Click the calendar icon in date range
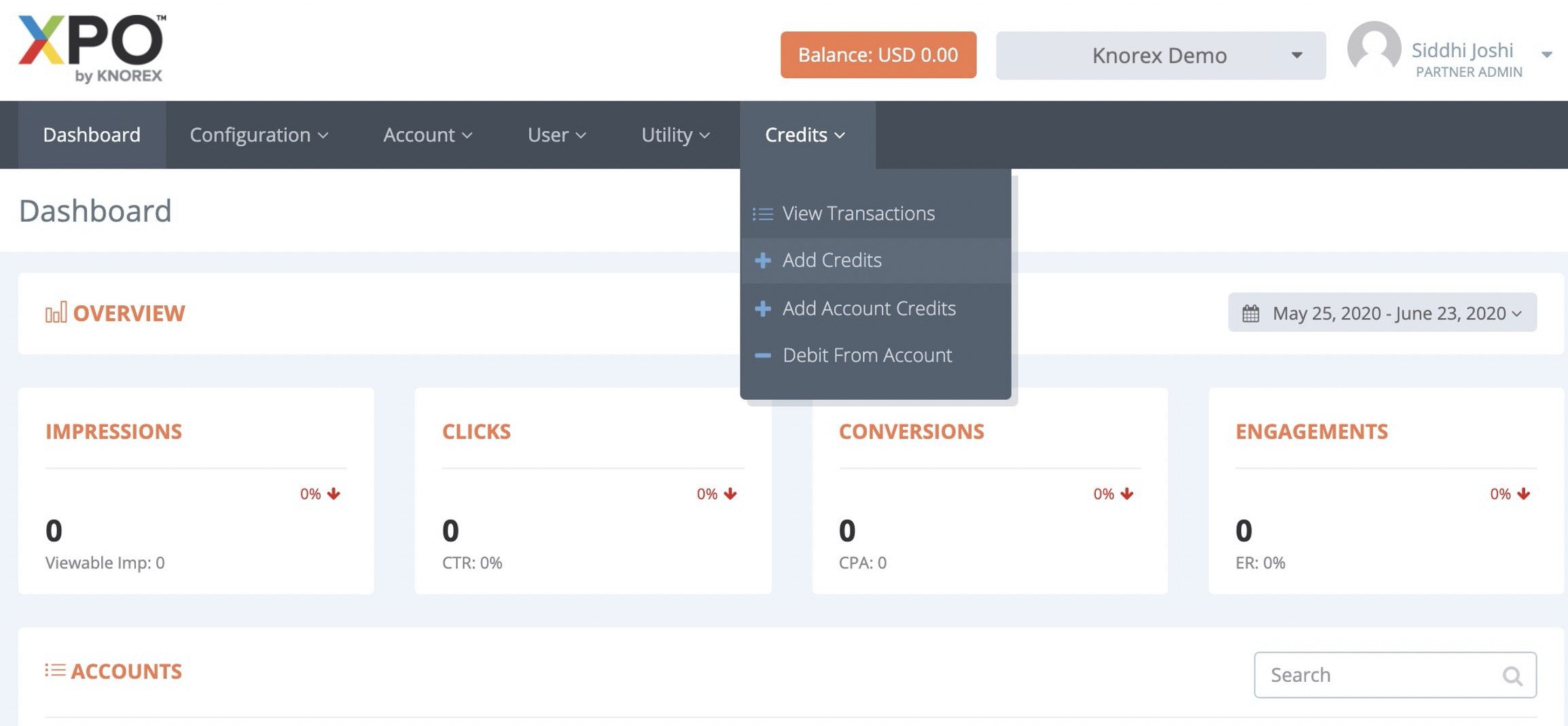 (1251, 313)
